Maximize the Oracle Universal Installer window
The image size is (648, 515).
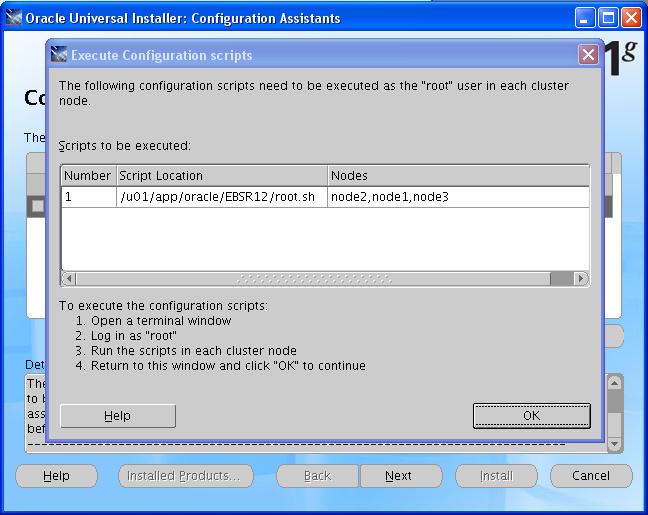609,18
